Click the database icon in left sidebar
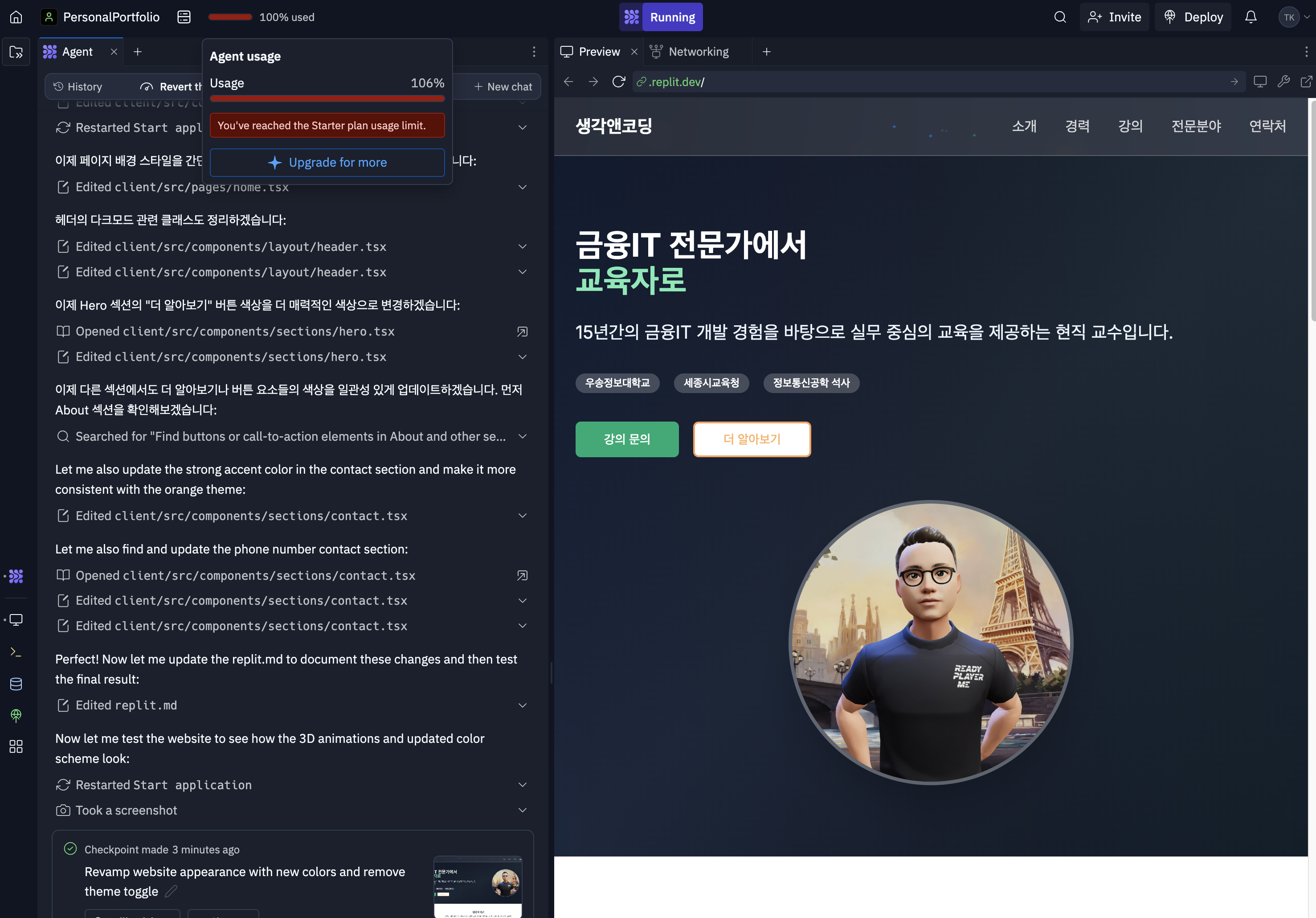The width and height of the screenshot is (1316, 918). click(x=16, y=684)
